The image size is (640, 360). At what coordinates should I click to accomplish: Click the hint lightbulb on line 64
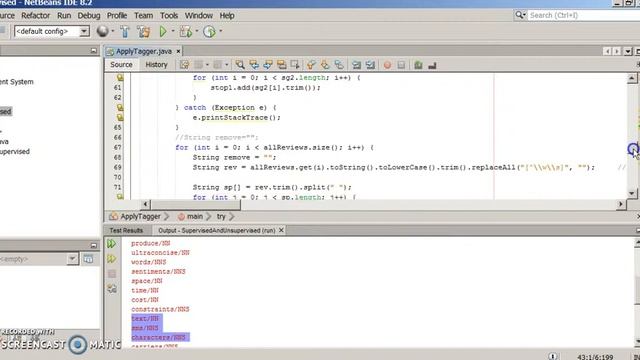pyautogui.click(x=120, y=118)
